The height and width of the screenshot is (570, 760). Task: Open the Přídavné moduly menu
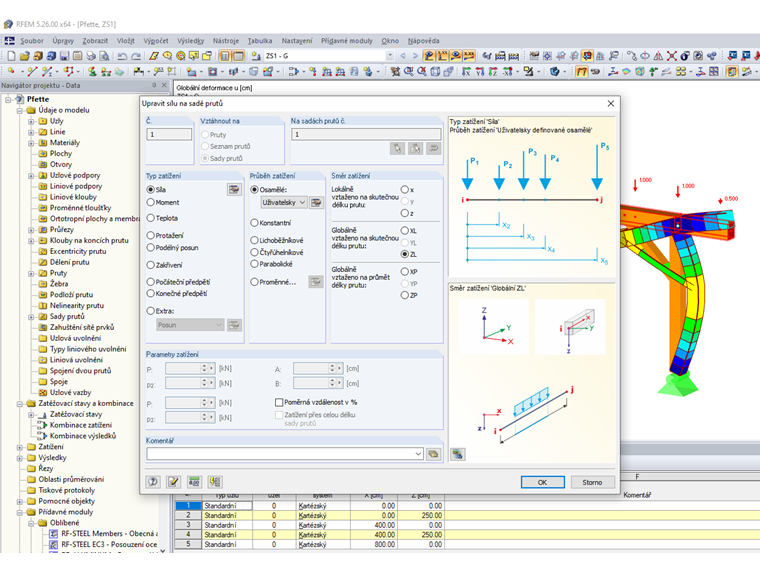(347, 41)
